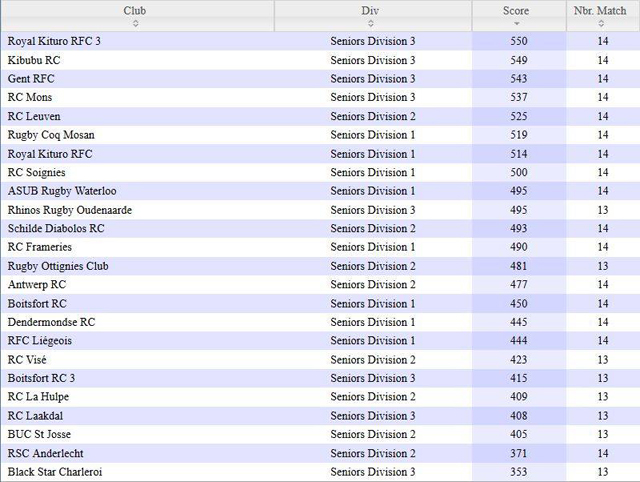The height and width of the screenshot is (482, 640).
Task: Click score value 519
Action: [x=519, y=135]
